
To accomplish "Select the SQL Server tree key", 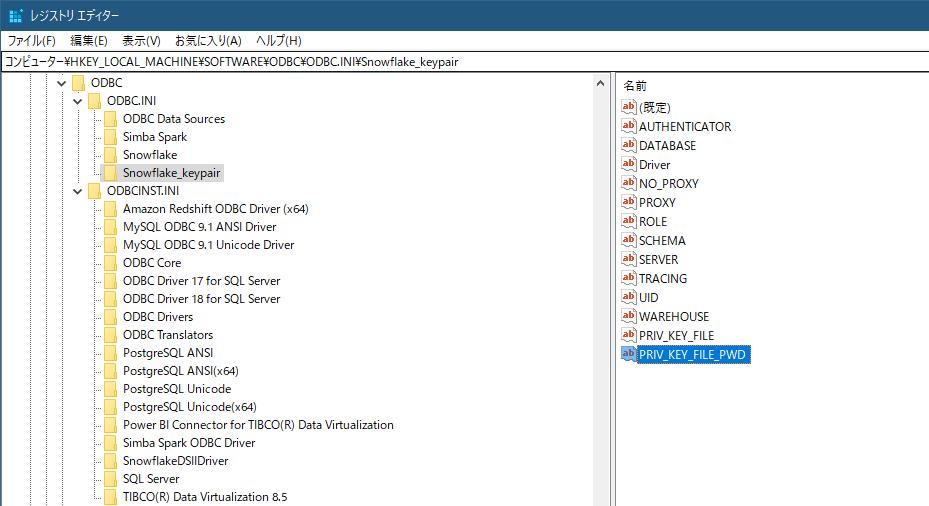I will pos(150,479).
